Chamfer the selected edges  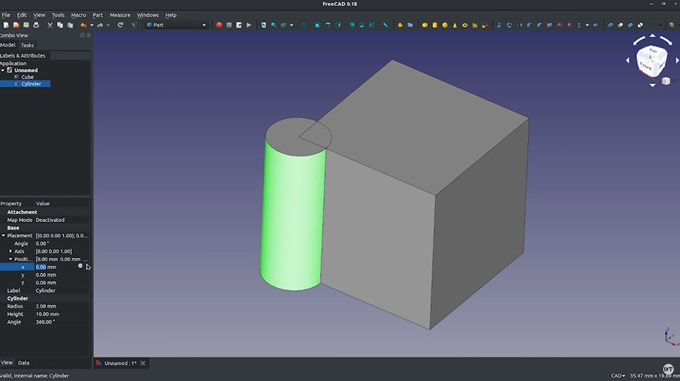(x=539, y=25)
